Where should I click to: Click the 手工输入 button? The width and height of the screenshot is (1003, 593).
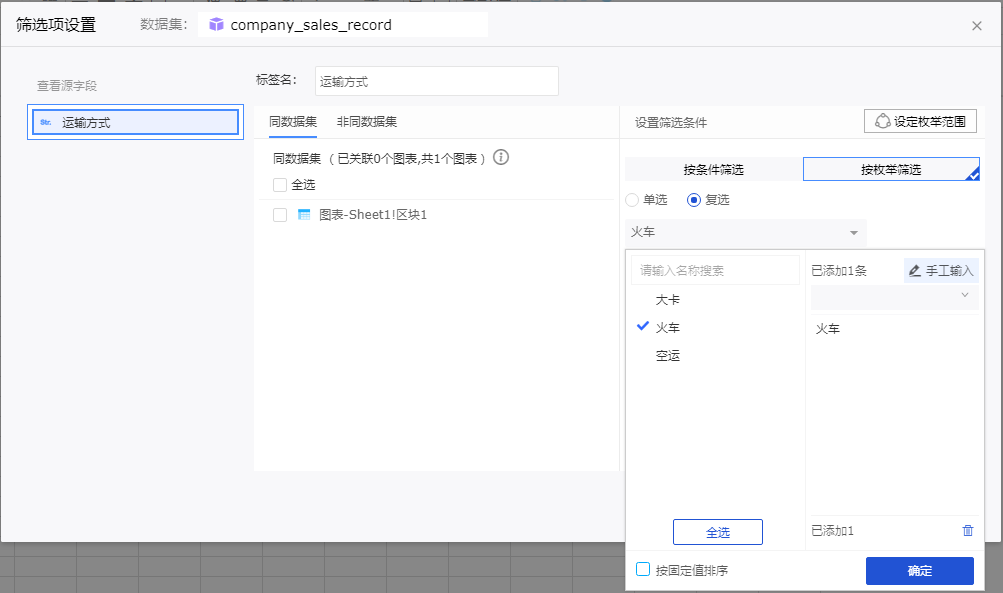pos(941,271)
